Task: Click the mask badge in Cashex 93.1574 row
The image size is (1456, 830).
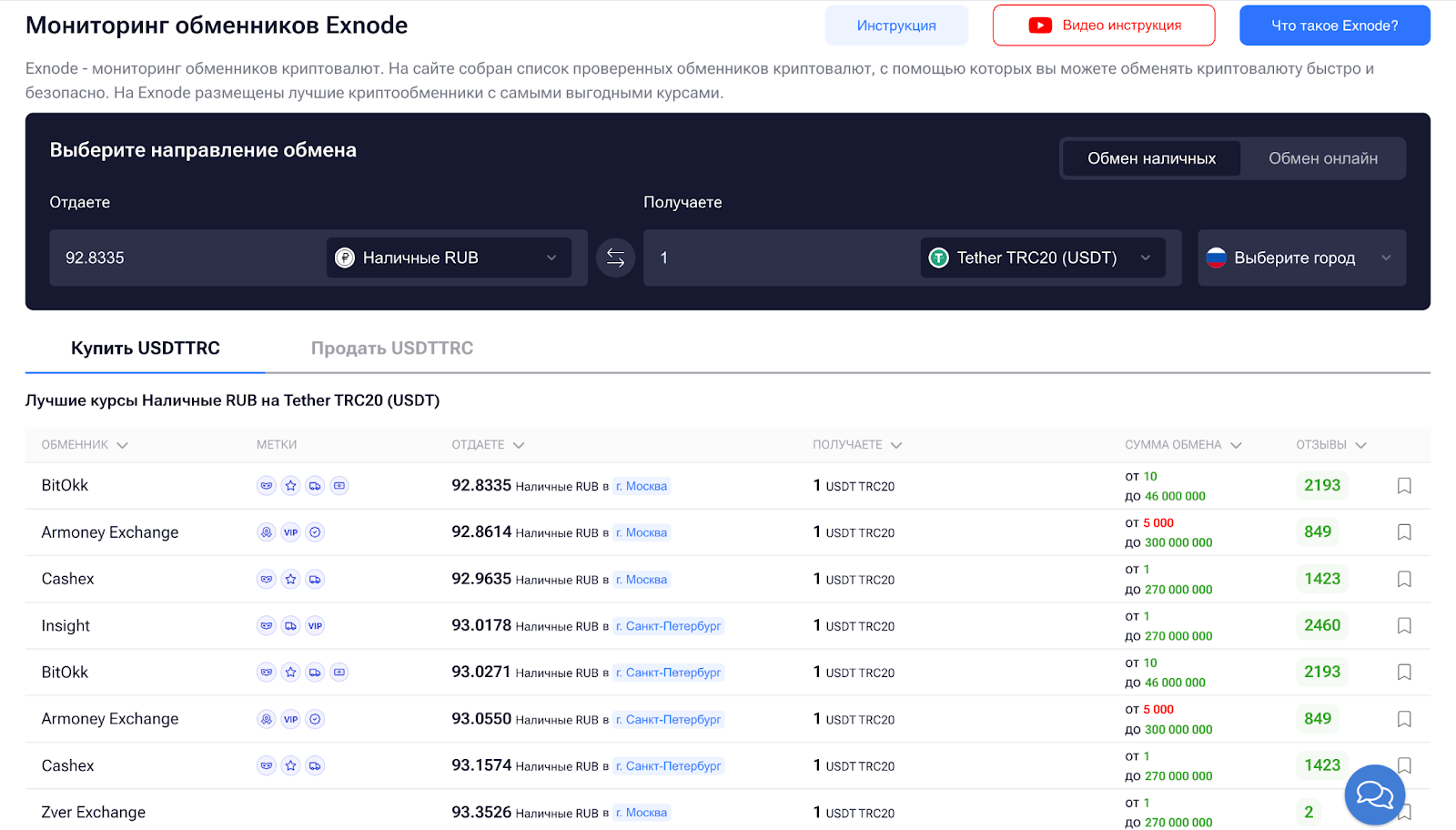Action: [x=267, y=766]
